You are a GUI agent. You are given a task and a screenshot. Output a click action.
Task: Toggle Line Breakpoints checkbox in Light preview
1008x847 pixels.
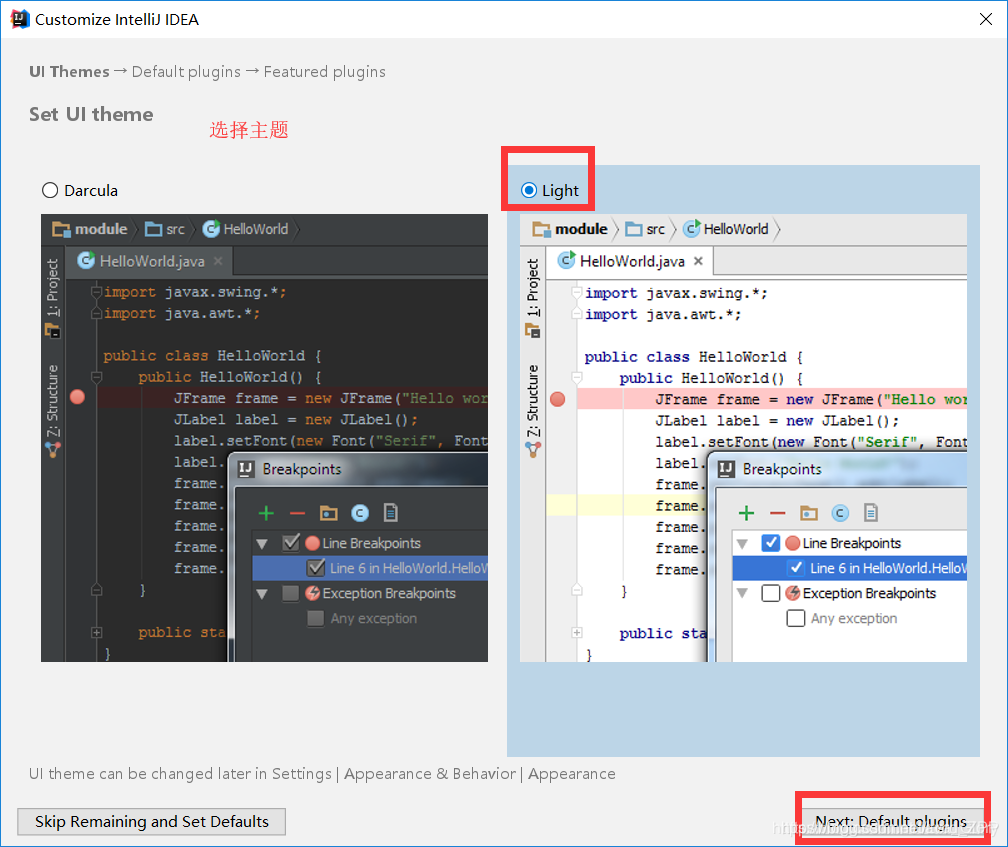pyautogui.click(x=771, y=543)
